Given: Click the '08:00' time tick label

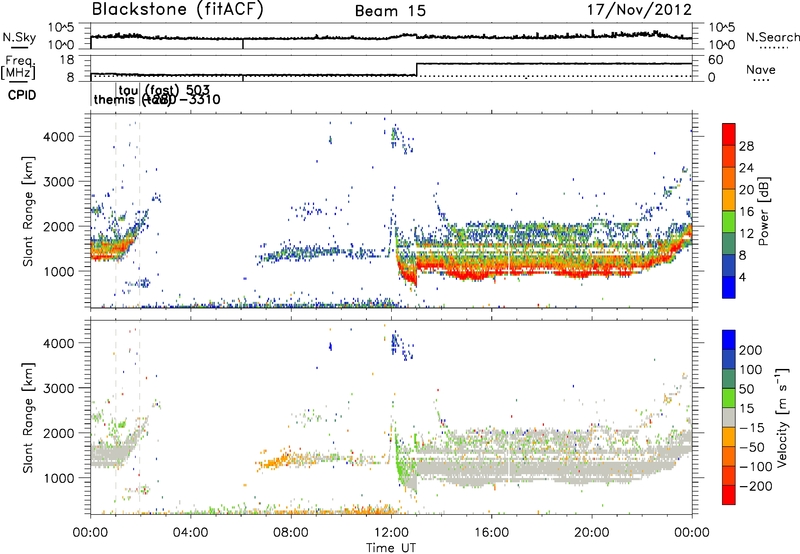Looking at the screenshot, I should (x=291, y=533).
